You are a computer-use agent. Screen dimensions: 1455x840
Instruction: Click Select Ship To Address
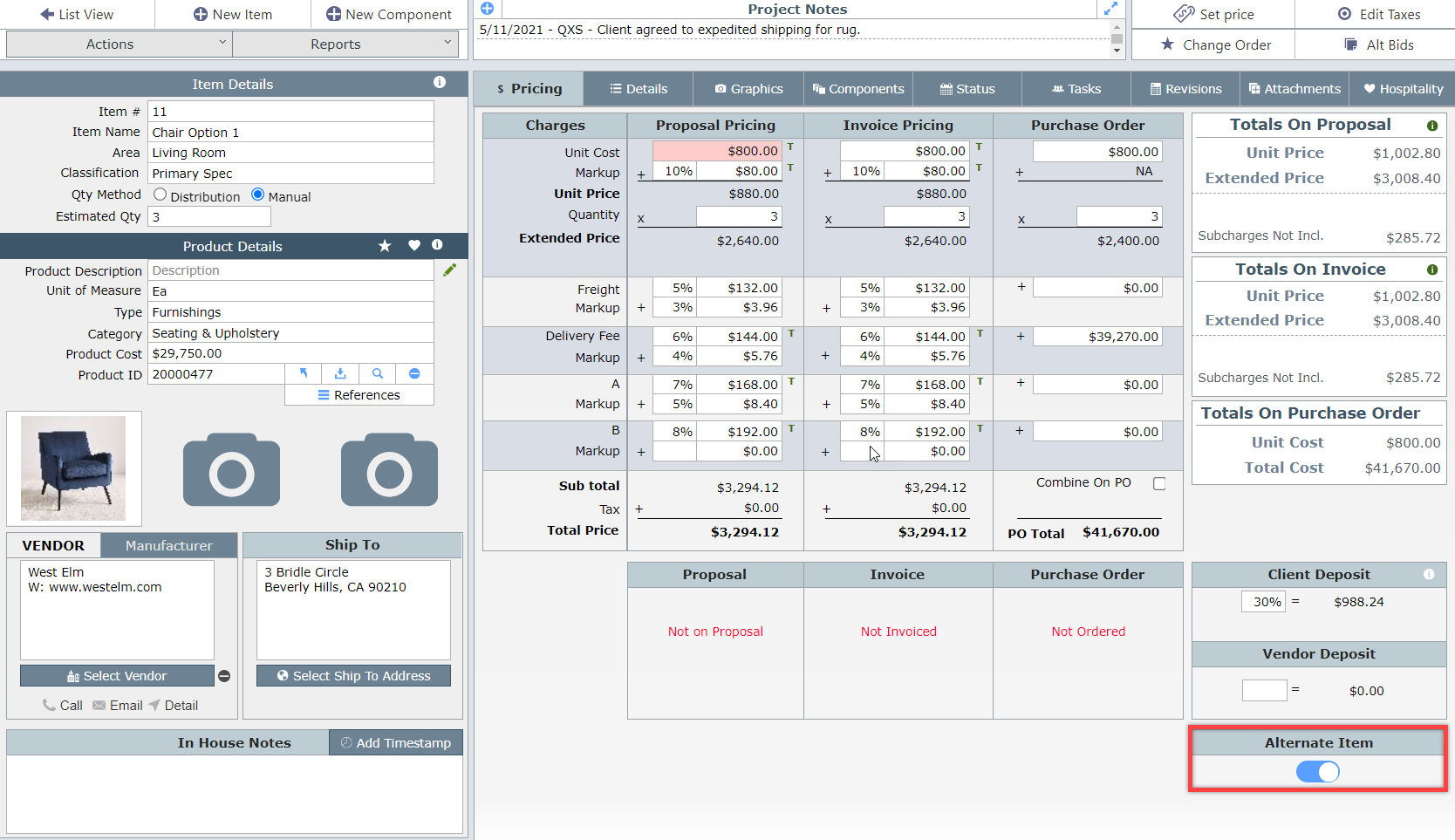[x=353, y=676]
